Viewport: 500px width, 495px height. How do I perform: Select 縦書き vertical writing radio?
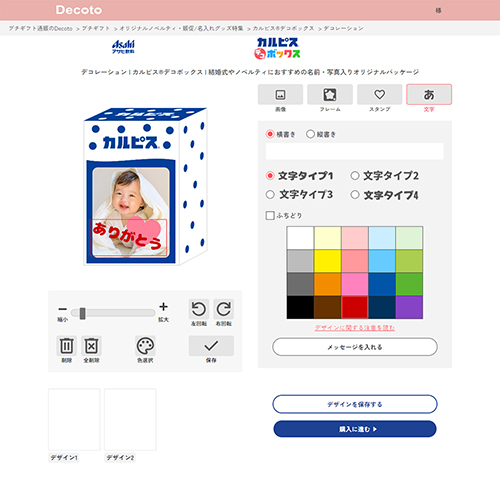tap(310, 134)
